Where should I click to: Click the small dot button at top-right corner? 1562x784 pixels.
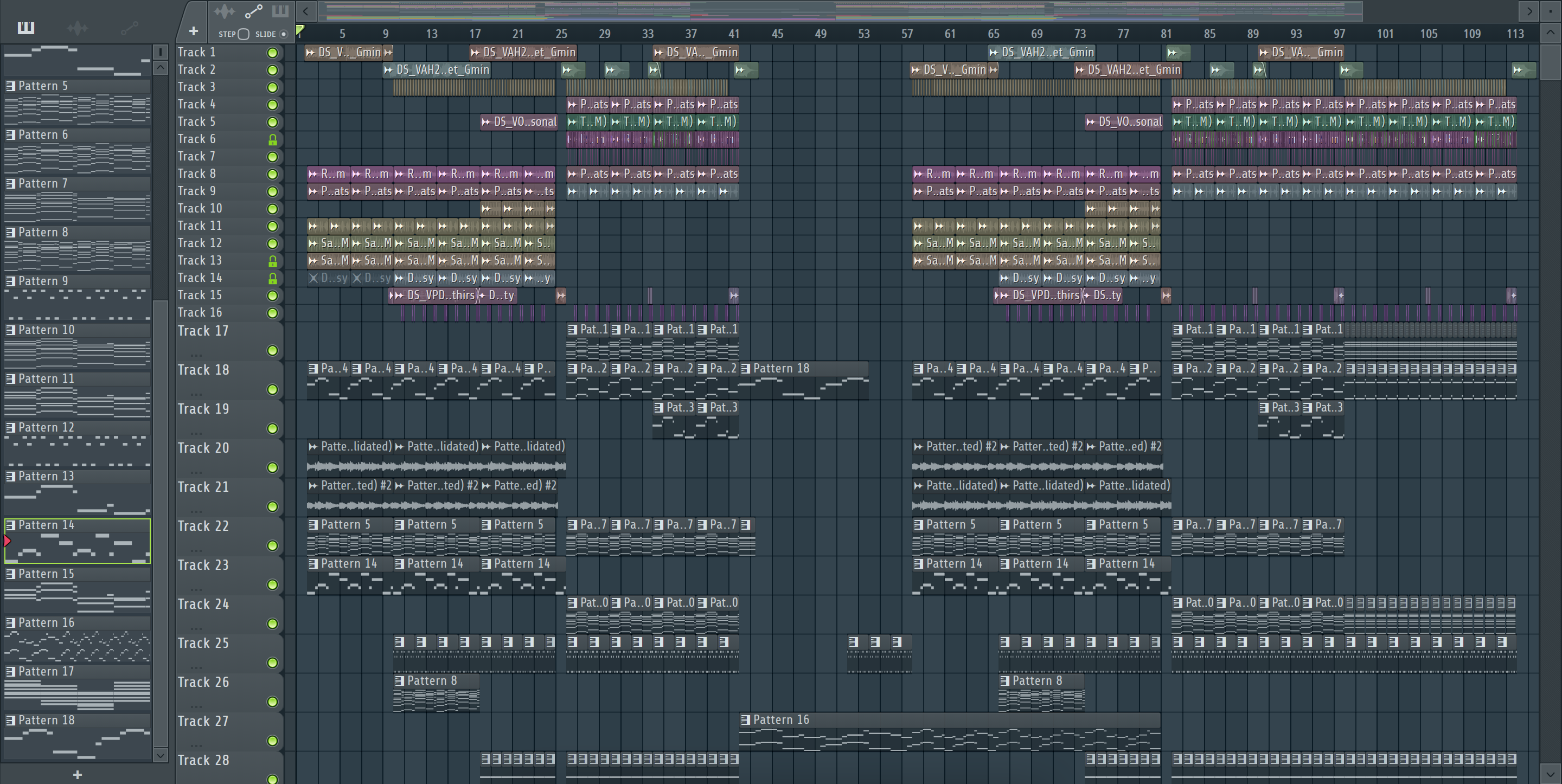[x=1550, y=11]
